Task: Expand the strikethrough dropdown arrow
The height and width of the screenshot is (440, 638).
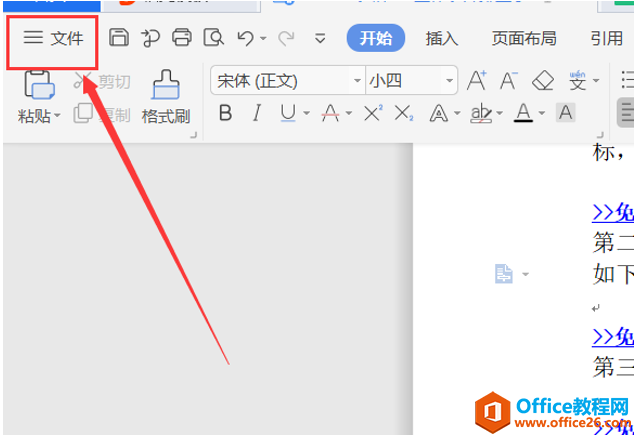Action: click(349, 113)
